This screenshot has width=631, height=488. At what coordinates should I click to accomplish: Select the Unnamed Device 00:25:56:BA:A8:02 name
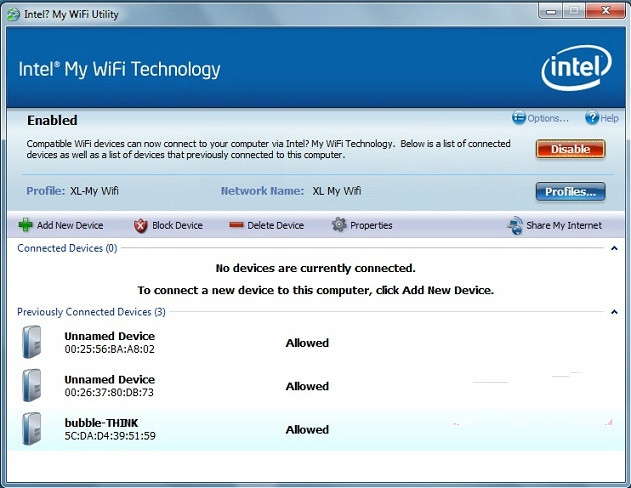click(109, 336)
